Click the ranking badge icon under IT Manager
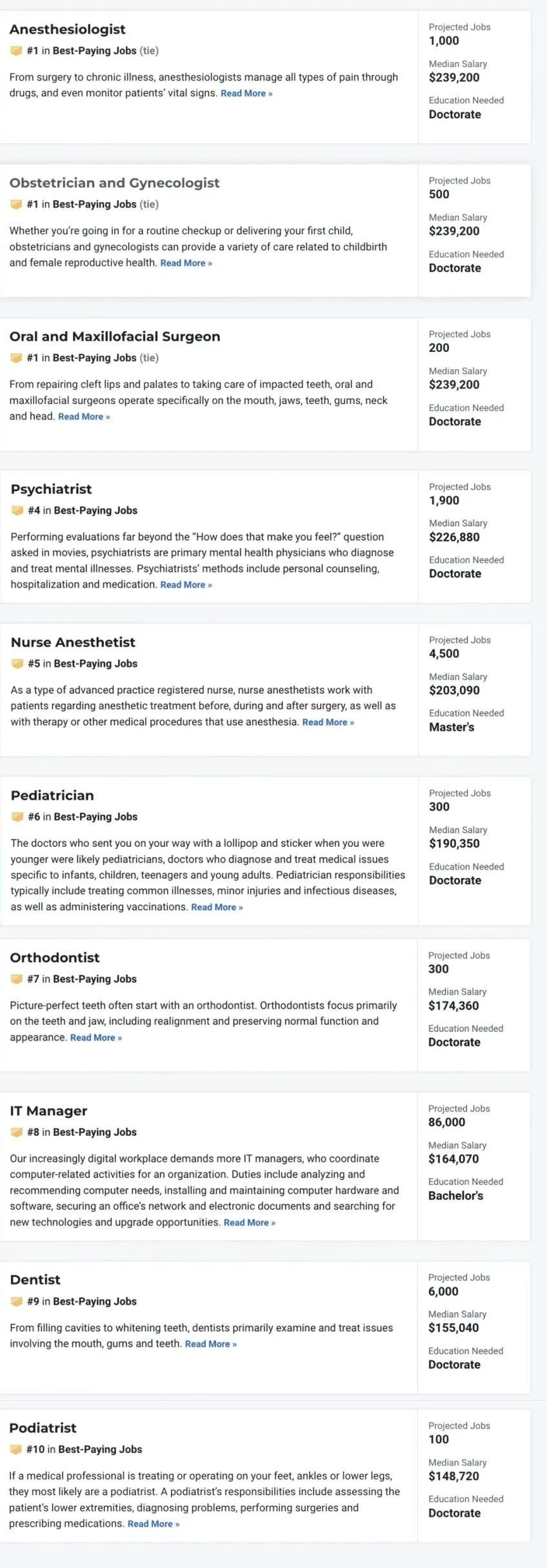The height and width of the screenshot is (1568, 547). pyautogui.click(x=17, y=1132)
